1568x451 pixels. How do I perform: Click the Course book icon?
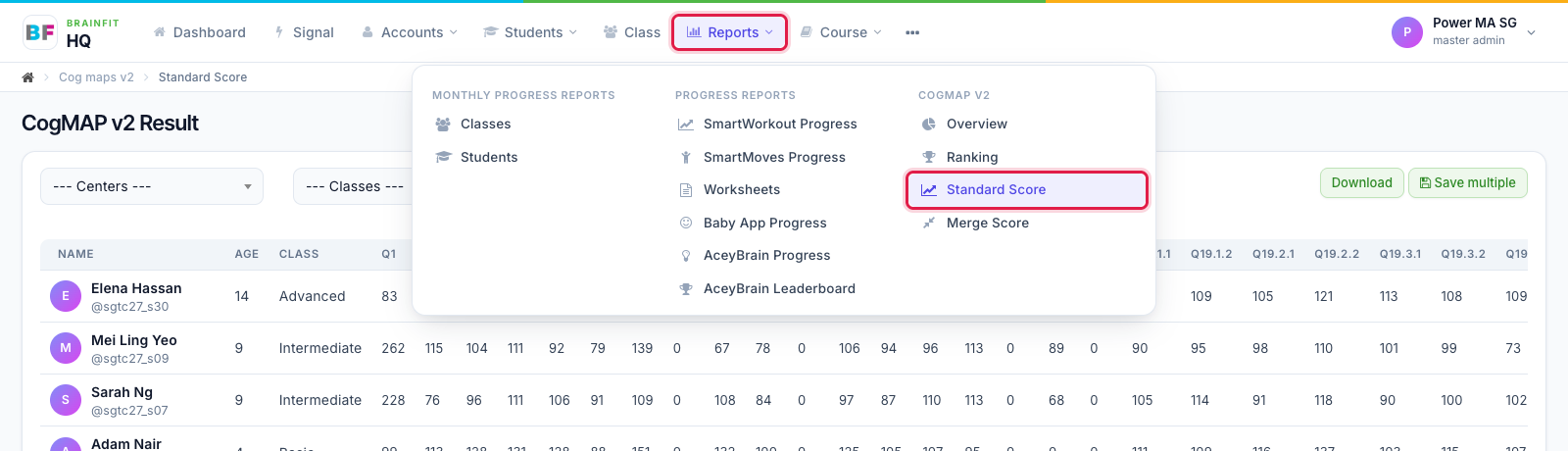point(806,32)
